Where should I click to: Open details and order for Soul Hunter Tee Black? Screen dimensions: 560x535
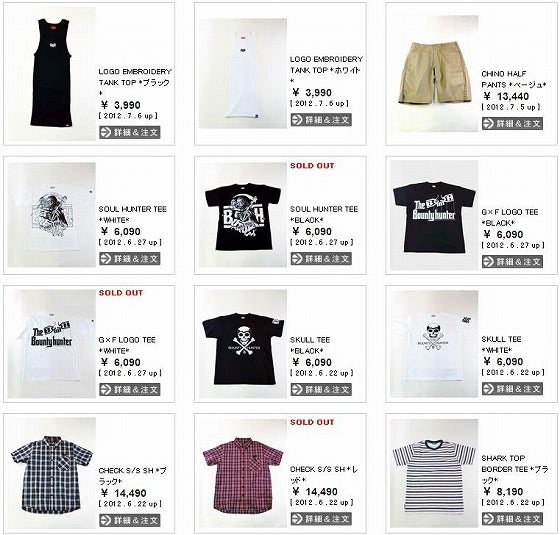(x=321, y=259)
